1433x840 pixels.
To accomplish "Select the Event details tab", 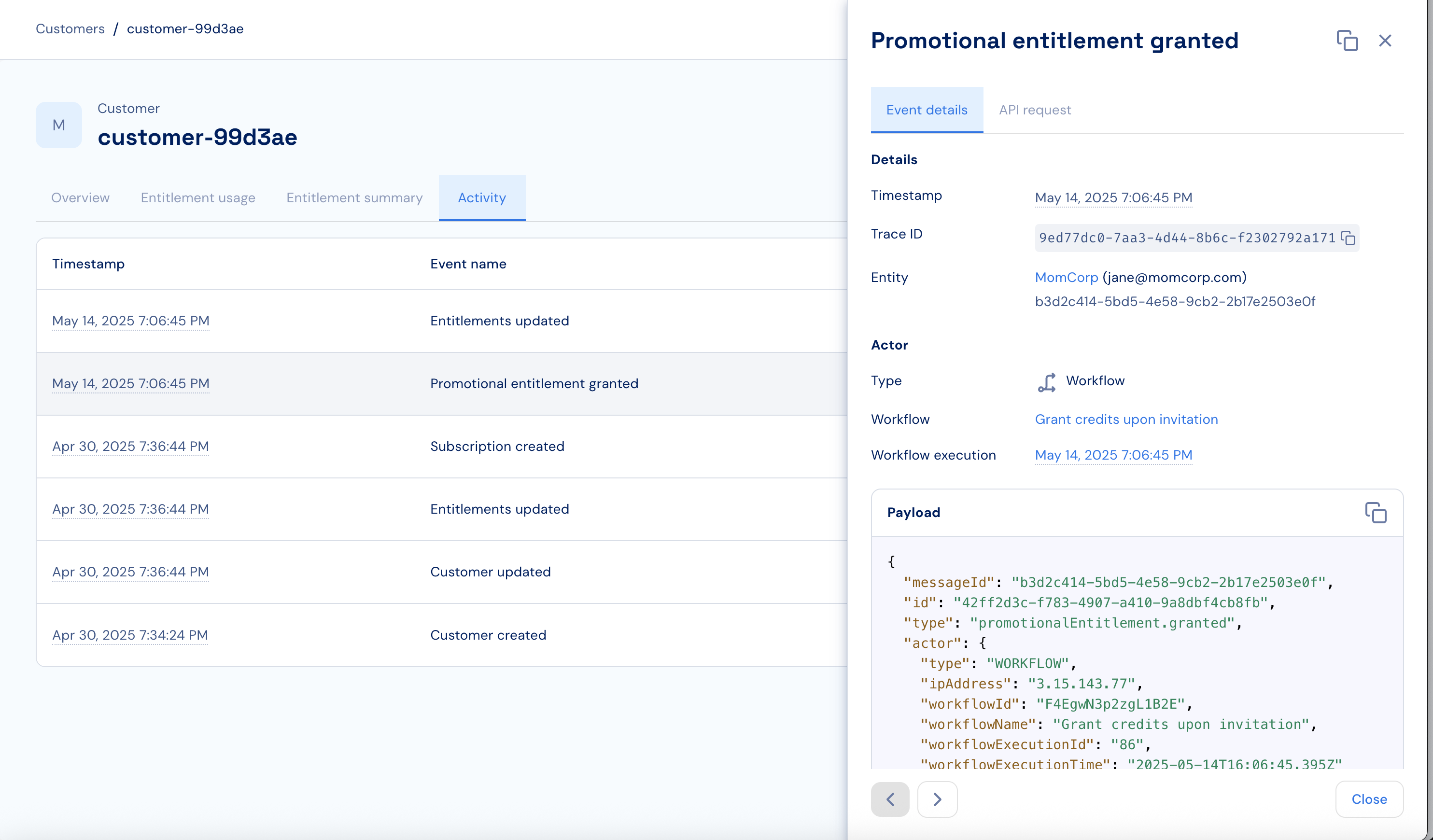I will coord(927,110).
